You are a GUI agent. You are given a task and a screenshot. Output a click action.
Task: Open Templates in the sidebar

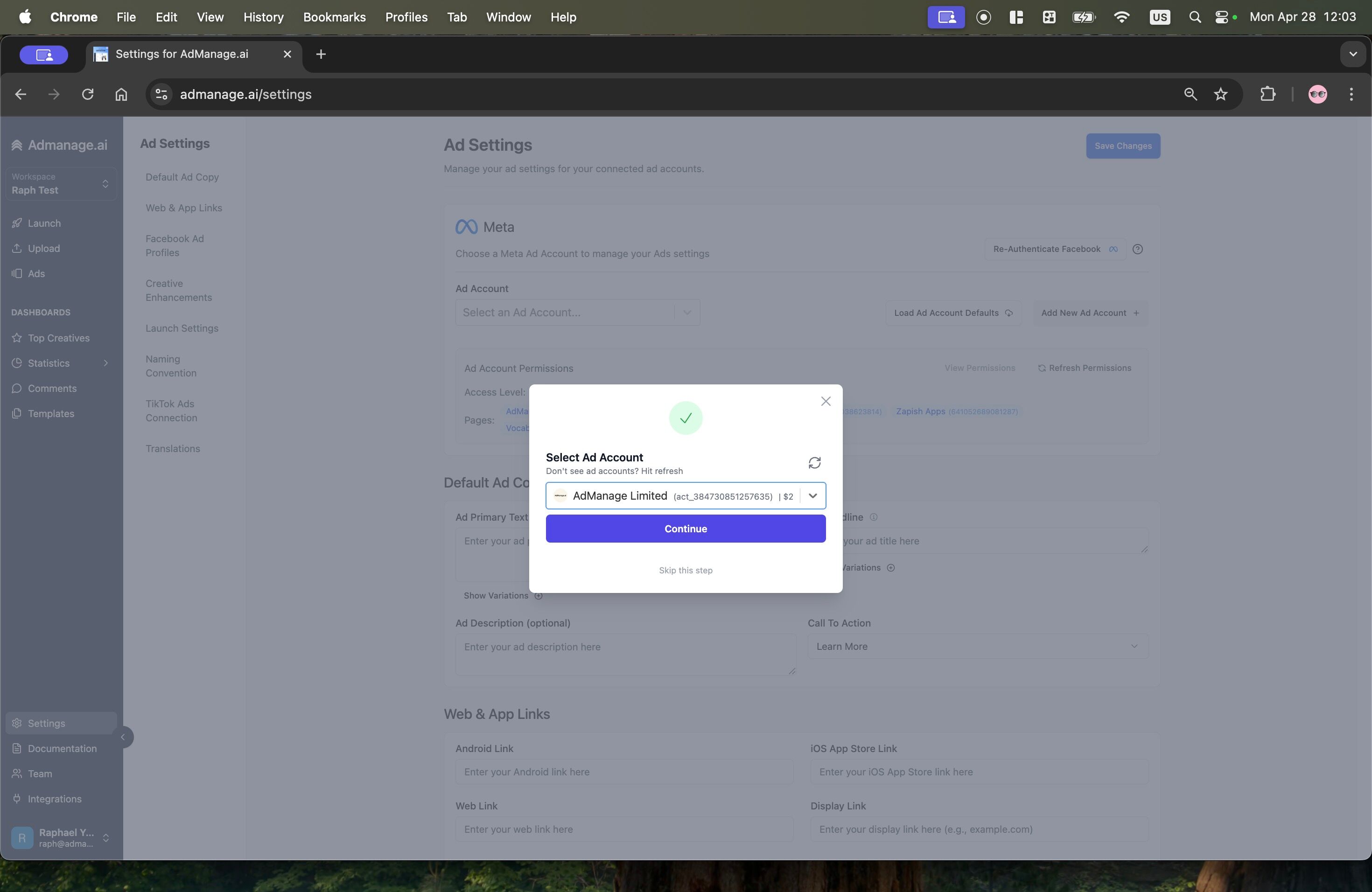[x=50, y=413]
